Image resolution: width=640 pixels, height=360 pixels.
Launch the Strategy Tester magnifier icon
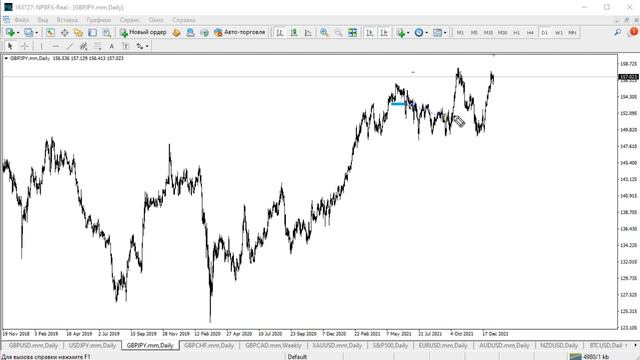point(107,33)
